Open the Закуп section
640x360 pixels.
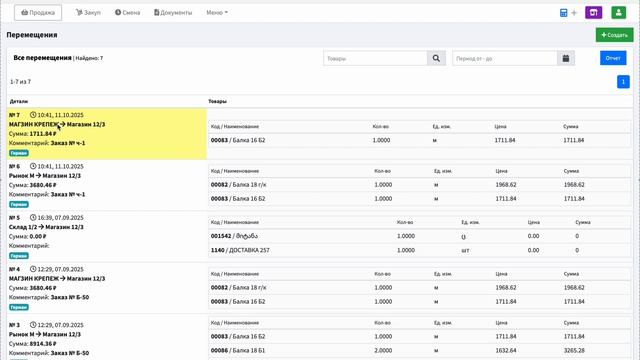click(x=88, y=13)
